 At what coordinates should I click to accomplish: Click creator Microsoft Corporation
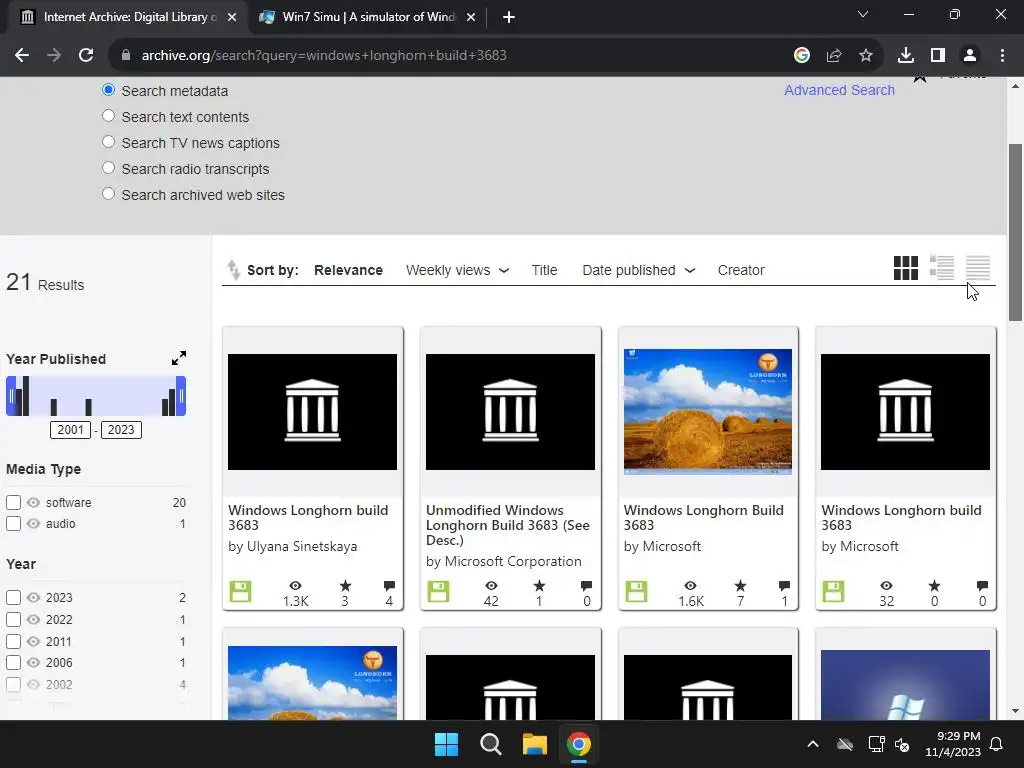point(515,561)
